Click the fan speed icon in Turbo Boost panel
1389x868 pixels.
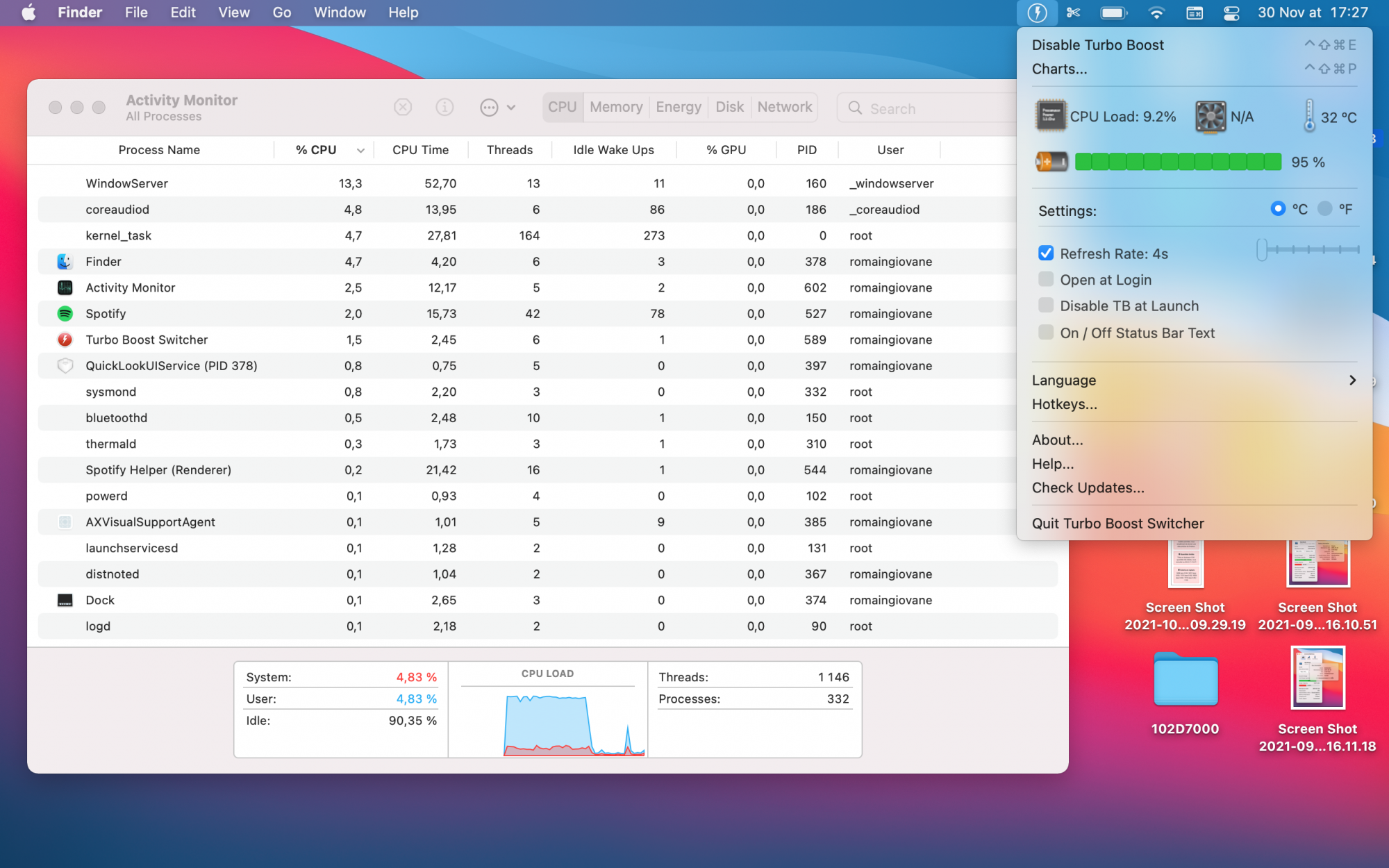[x=1211, y=116]
